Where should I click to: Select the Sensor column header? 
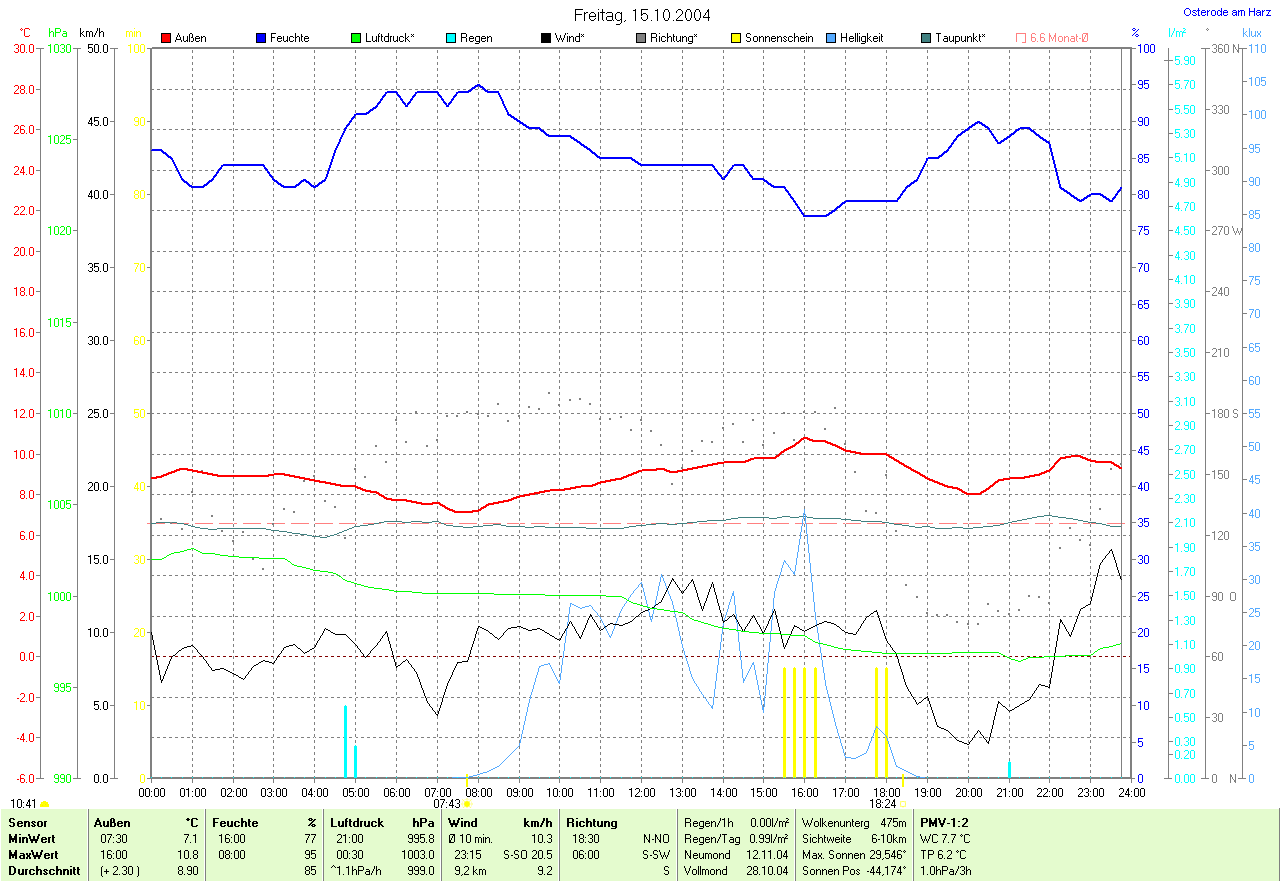pyautogui.click(x=25, y=823)
